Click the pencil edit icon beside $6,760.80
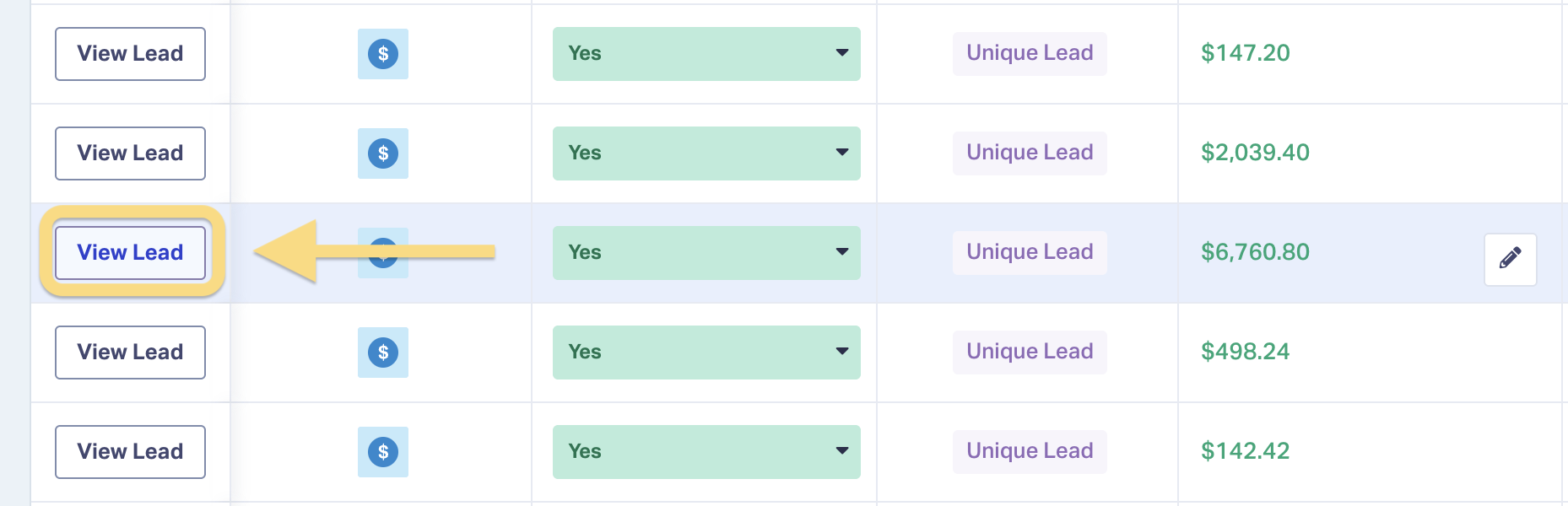This screenshot has height=506, width=1568. (1511, 259)
